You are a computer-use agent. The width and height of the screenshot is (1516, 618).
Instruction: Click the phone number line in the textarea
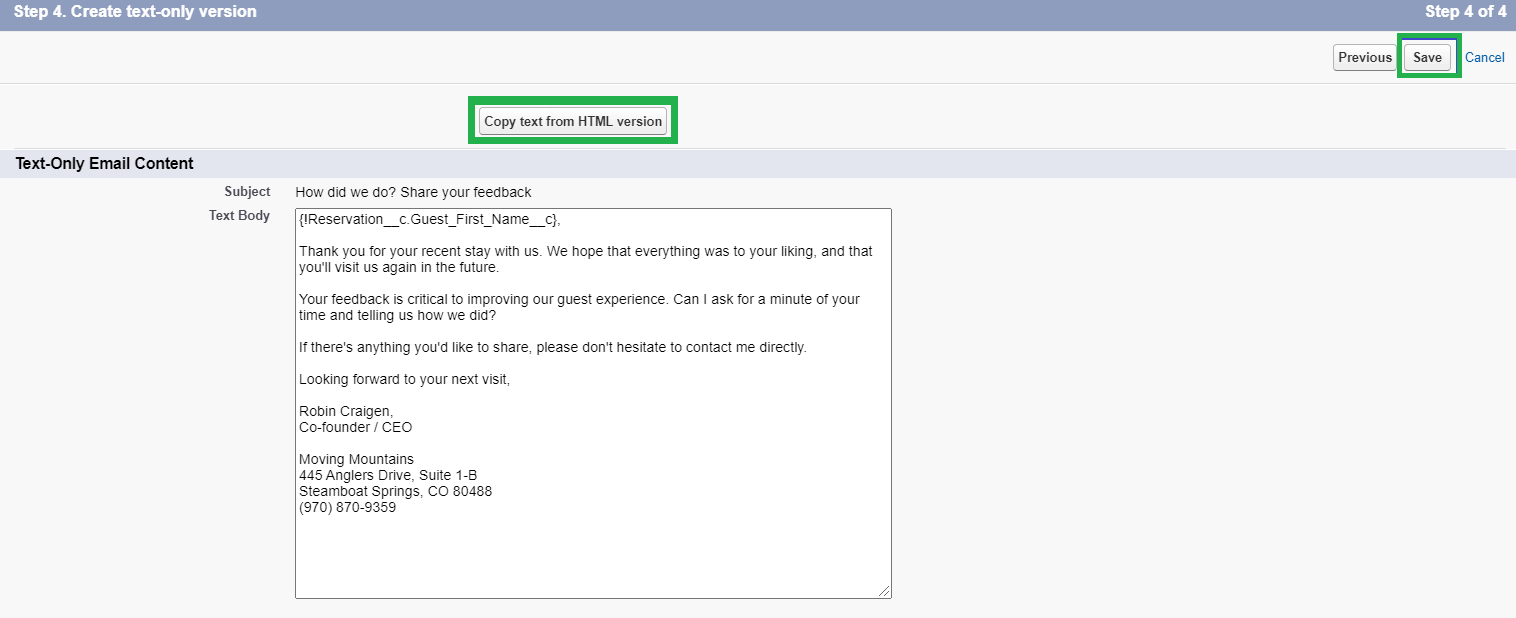tap(346, 507)
